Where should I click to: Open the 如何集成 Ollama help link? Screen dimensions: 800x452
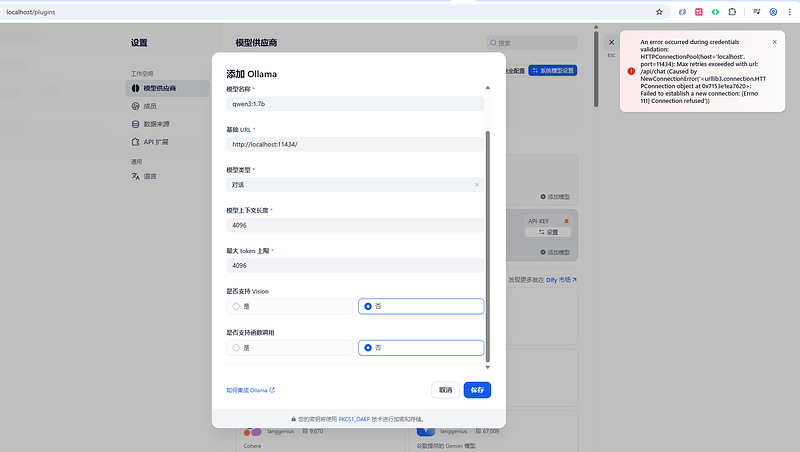point(251,390)
